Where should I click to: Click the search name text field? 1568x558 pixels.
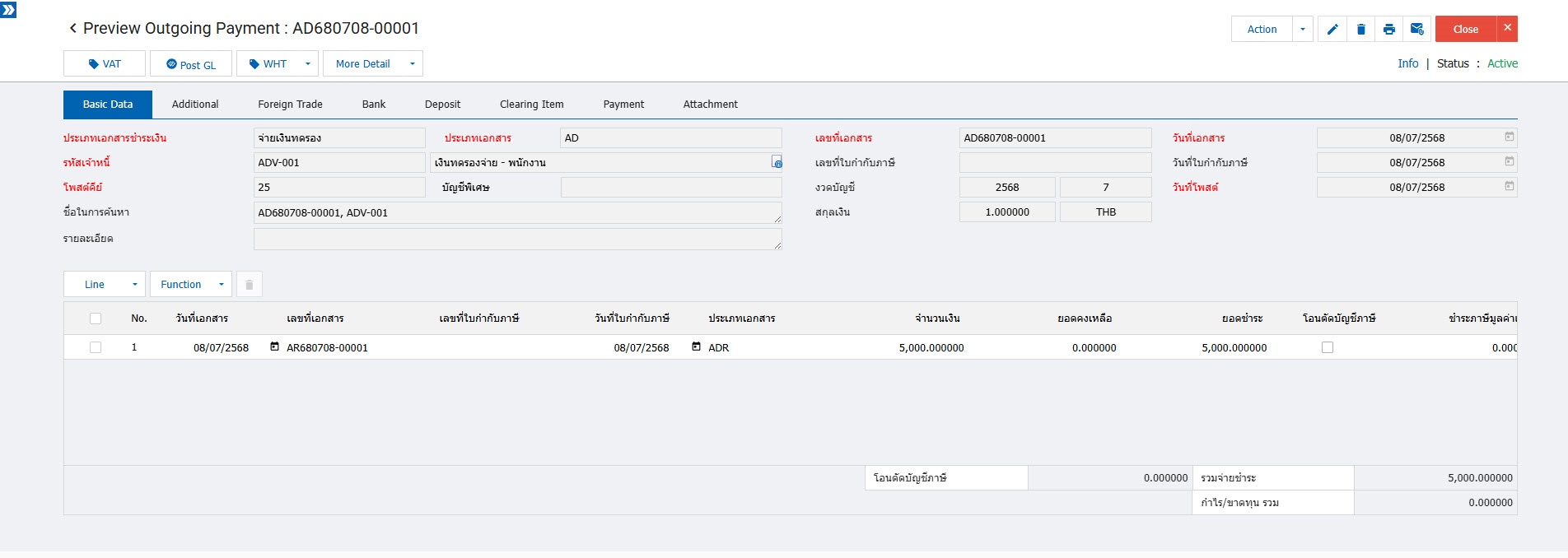(517, 213)
